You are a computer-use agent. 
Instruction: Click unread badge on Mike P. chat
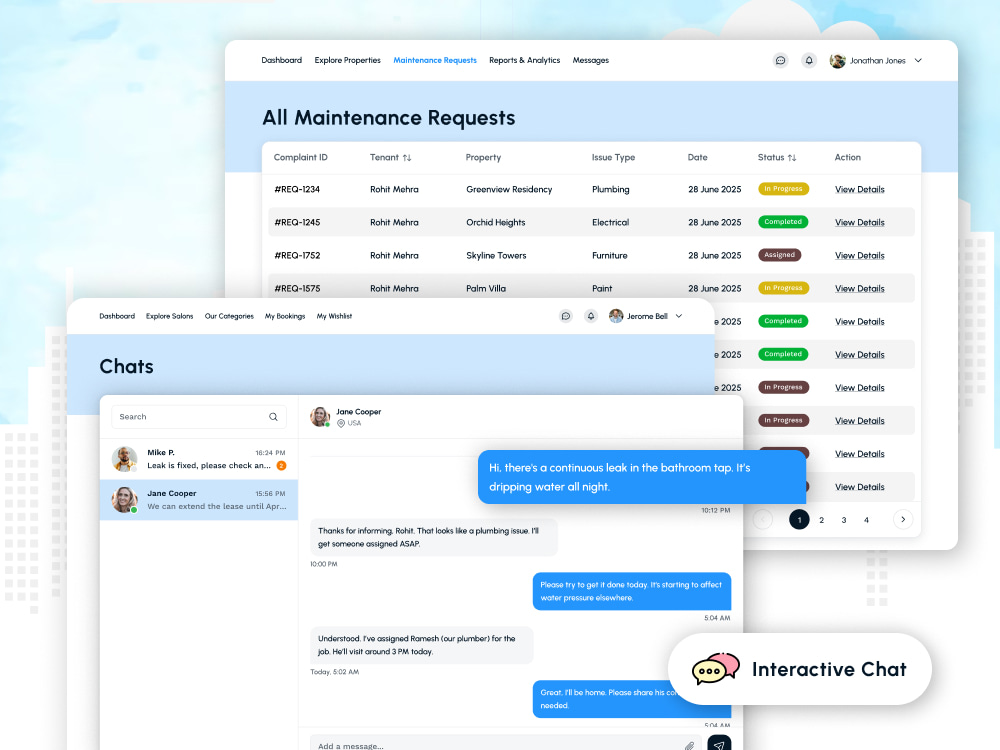tap(281, 466)
